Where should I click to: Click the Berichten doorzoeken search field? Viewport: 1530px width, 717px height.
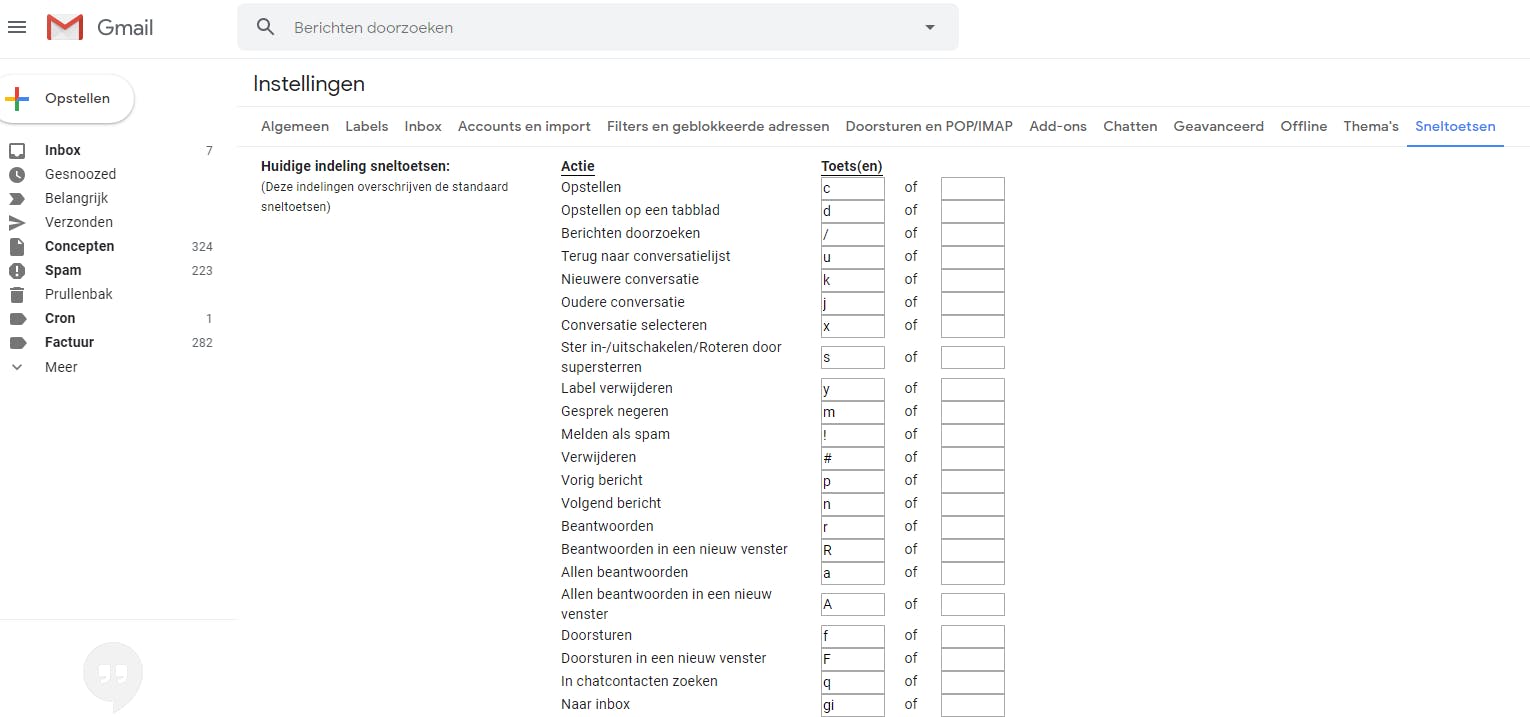tap(600, 27)
